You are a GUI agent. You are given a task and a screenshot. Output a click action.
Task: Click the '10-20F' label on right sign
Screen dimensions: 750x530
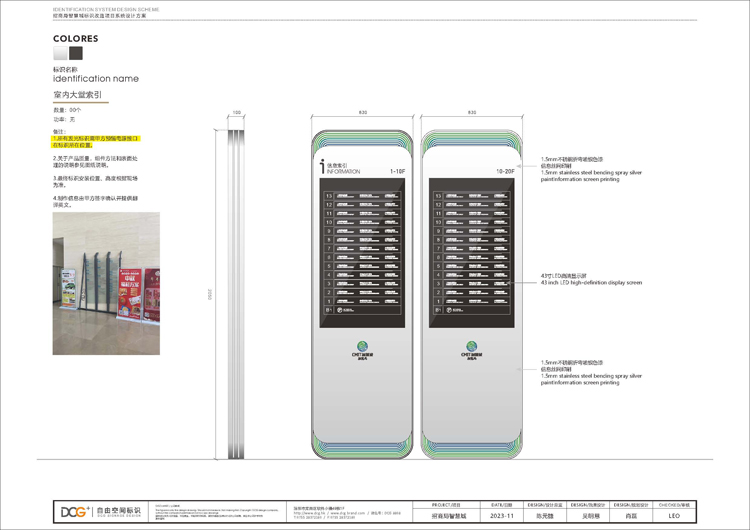(x=505, y=172)
